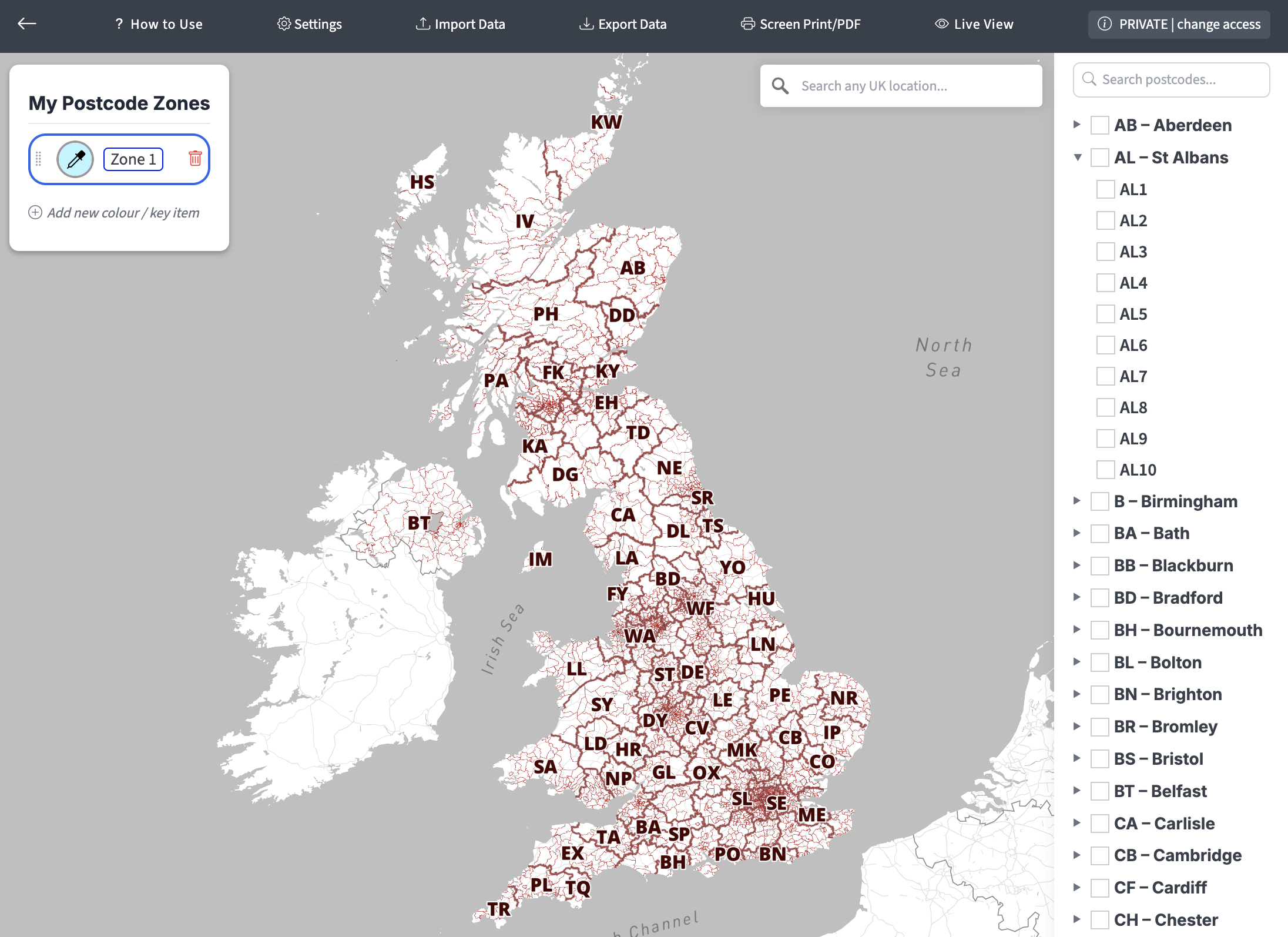Image resolution: width=1288 pixels, height=937 pixels.
Task: Click the gear icon for Settings
Action: coord(284,24)
